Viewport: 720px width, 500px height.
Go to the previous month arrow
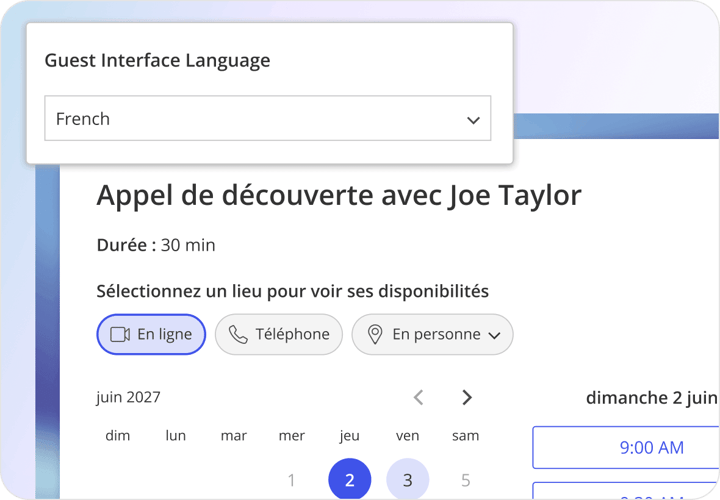pos(418,397)
